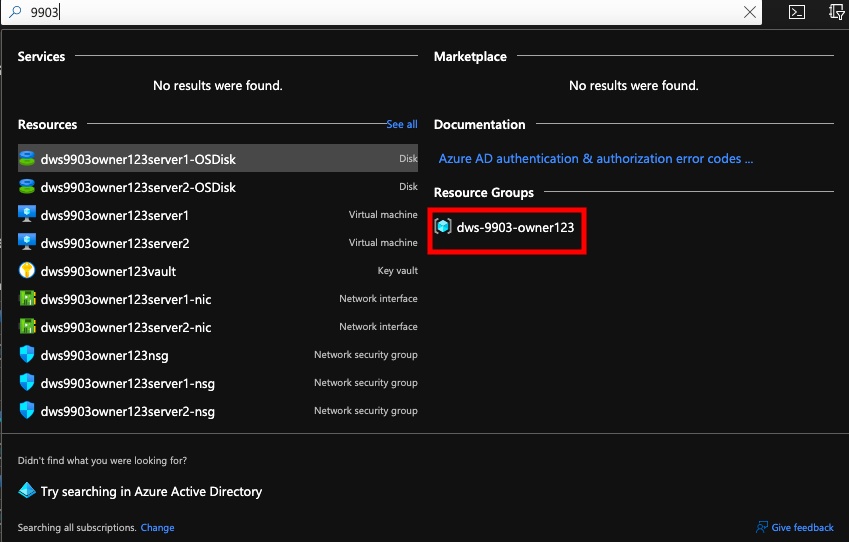Click inside the search field containing 9903
Screen dimensions: 849x542
[379, 12]
